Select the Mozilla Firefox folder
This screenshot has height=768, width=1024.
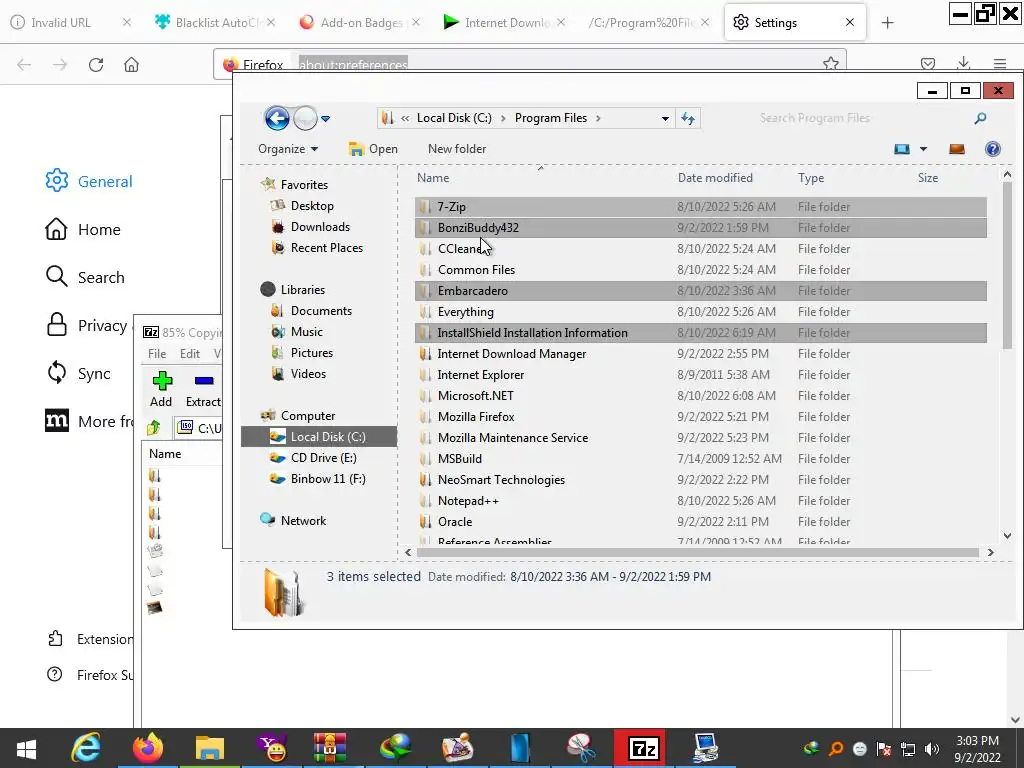point(700,417)
